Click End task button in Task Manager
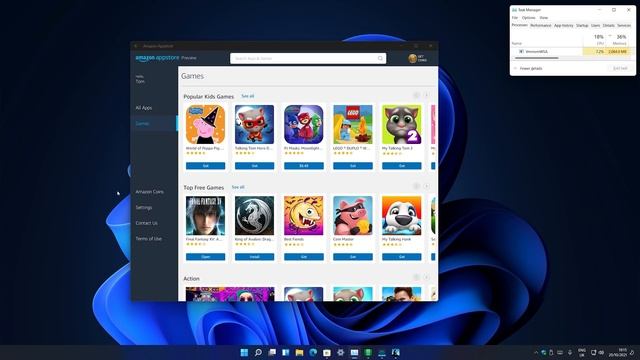This screenshot has height=360, width=640. [620, 68]
